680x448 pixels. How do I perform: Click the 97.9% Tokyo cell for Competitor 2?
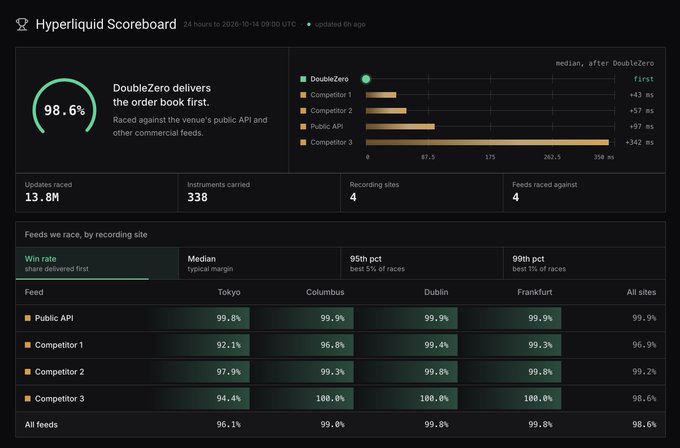(199, 372)
